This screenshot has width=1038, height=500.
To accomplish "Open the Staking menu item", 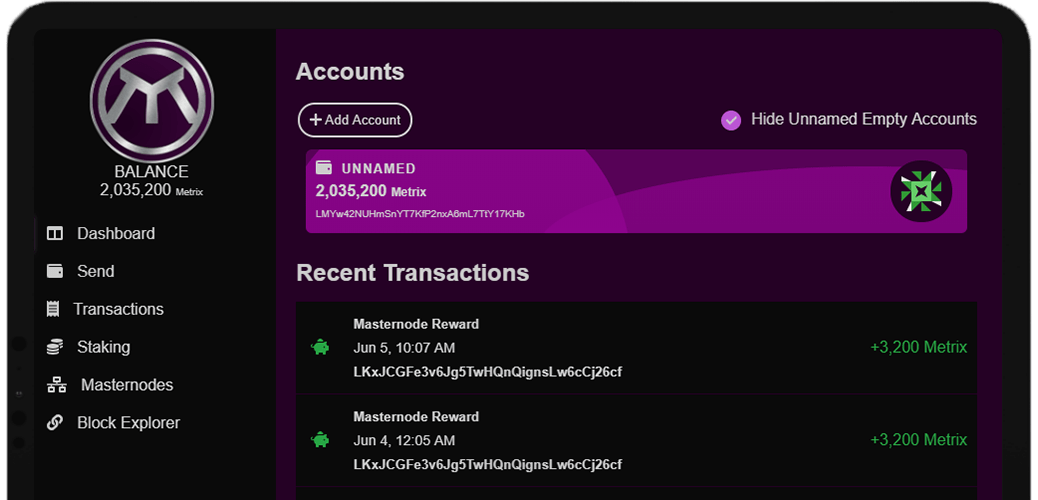I will pos(103,347).
